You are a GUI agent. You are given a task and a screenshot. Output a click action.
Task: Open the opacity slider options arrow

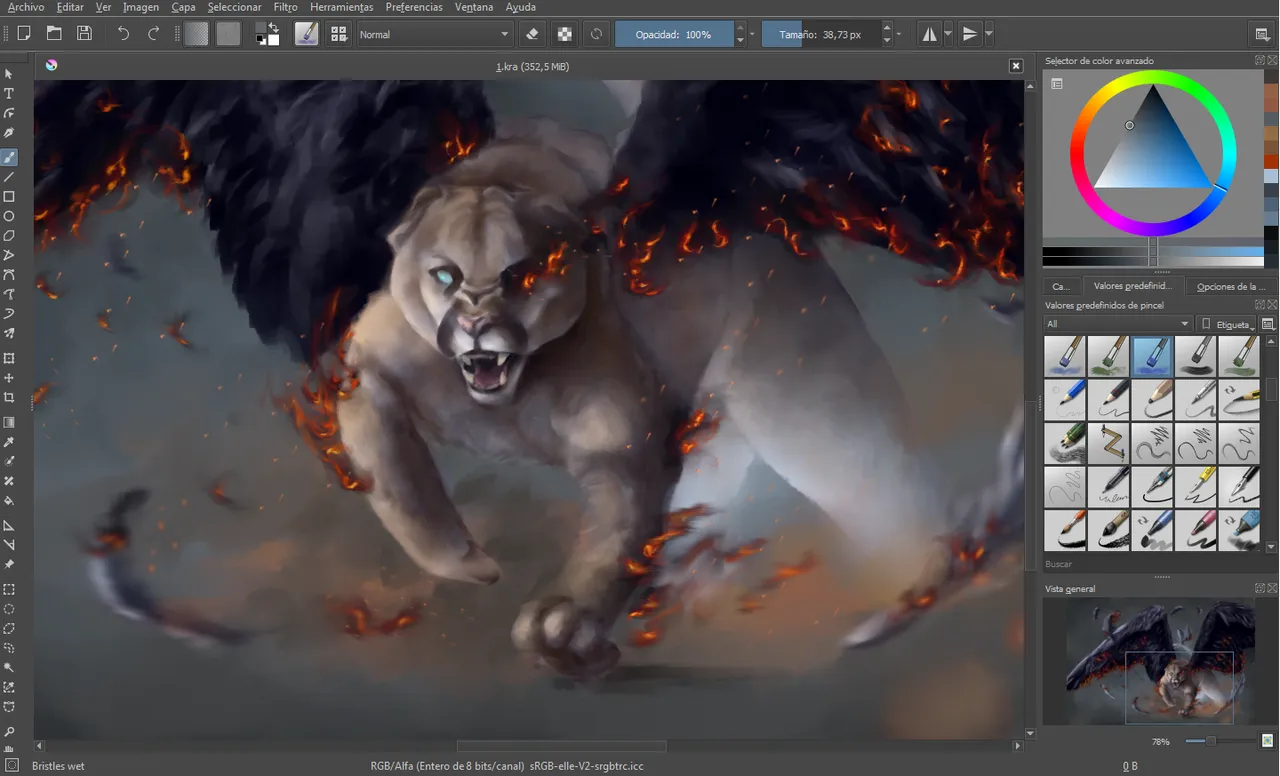point(752,34)
